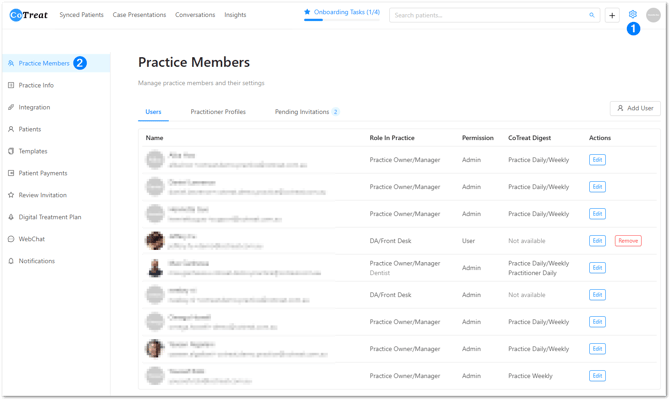Select the Users tab
This screenshot has width=670, height=400.
pos(153,112)
